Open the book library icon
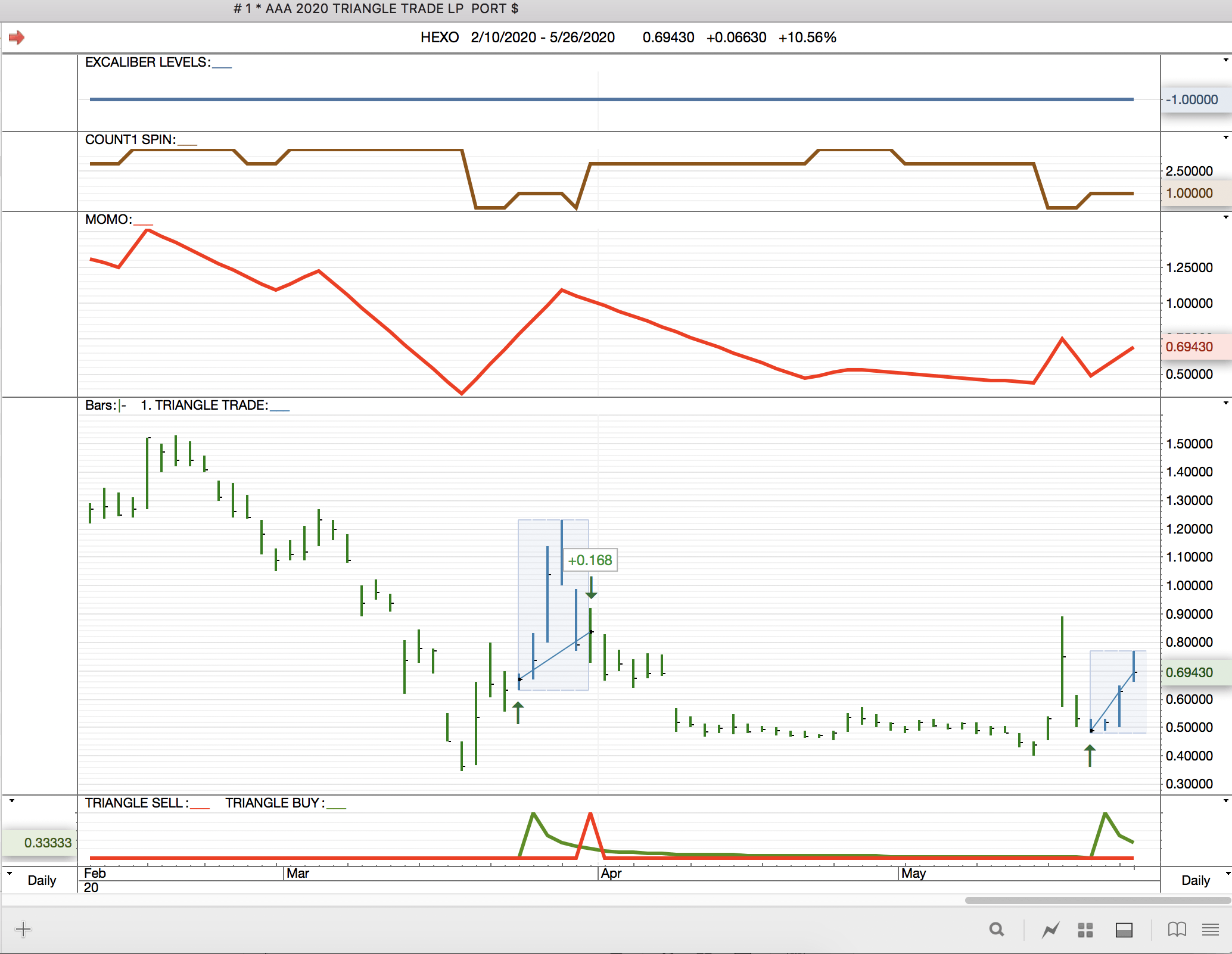Screen dimensions: 1232x954 coord(1177,930)
